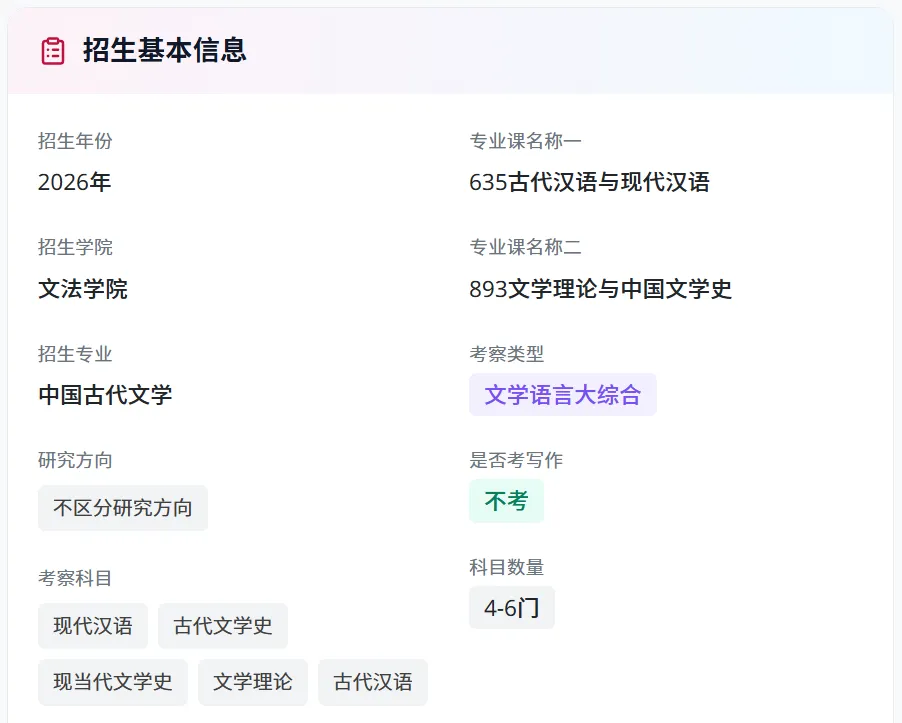The image size is (902, 723).
Task: Click the purple 文学语言大综合 badge
Action: click(x=562, y=394)
